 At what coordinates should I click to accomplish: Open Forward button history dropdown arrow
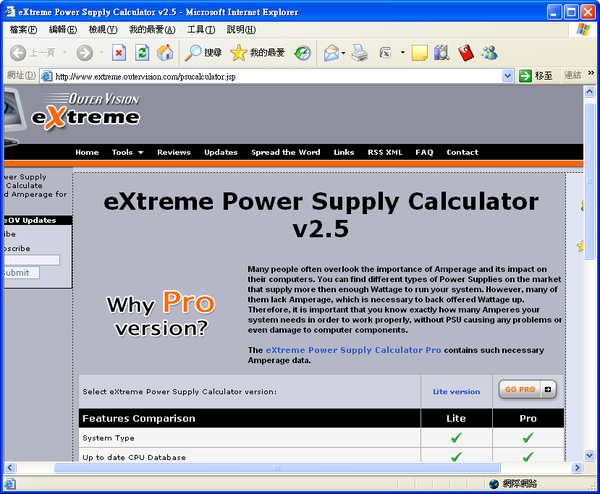[x=101, y=52]
